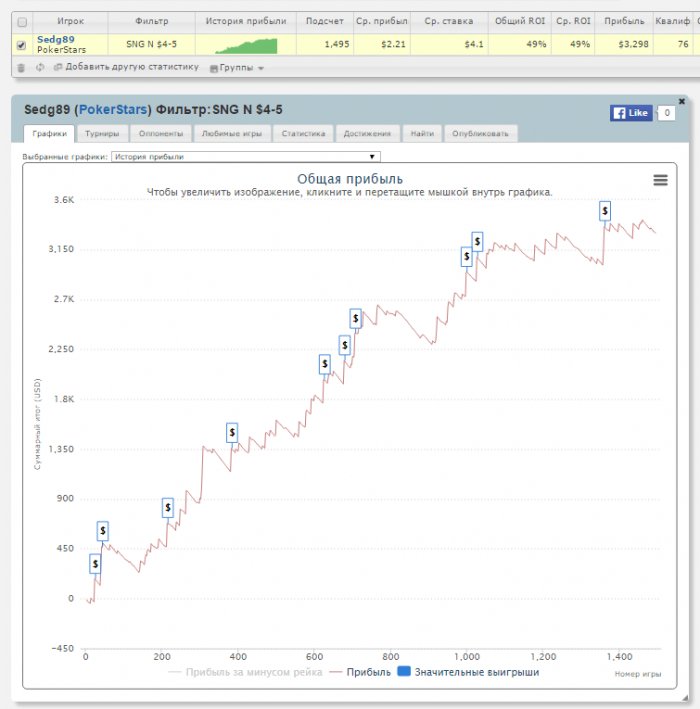Screen dimensions: 700x709
Task: Switch to the Графики tab
Action: tap(49, 133)
